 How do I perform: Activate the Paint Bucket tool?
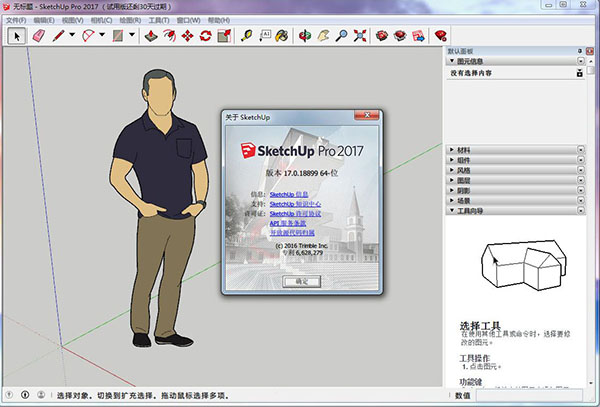point(282,36)
